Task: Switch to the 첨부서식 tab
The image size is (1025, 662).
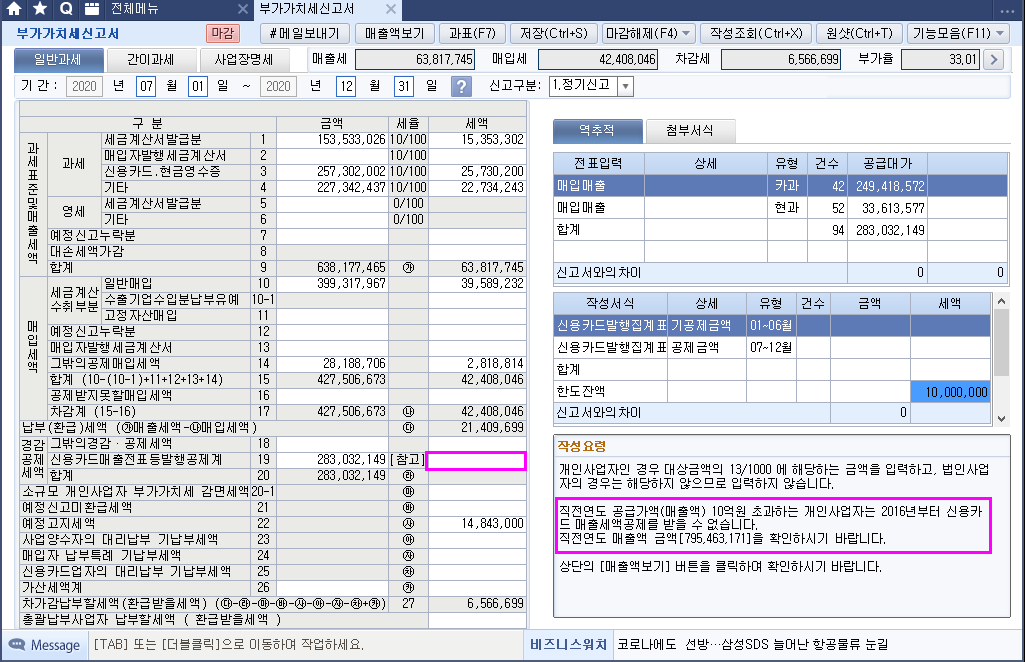Action: point(690,130)
